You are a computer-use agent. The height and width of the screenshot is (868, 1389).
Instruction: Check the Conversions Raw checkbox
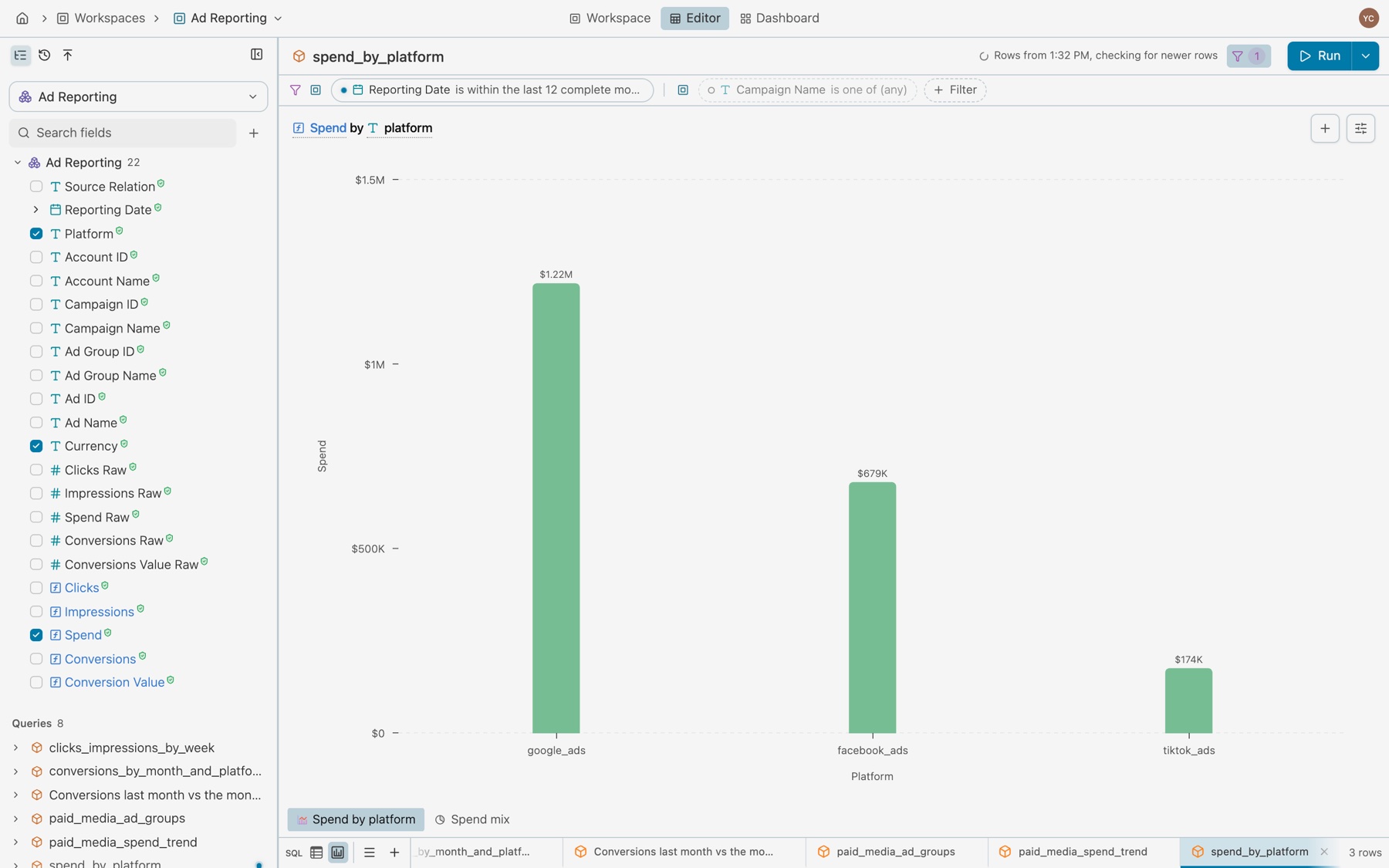point(36,541)
